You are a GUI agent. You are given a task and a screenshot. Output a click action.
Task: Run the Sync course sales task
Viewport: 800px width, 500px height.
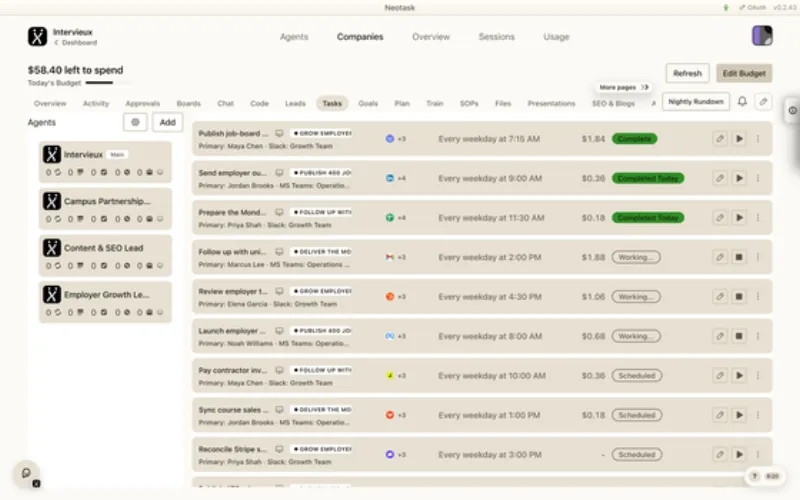tap(739, 415)
